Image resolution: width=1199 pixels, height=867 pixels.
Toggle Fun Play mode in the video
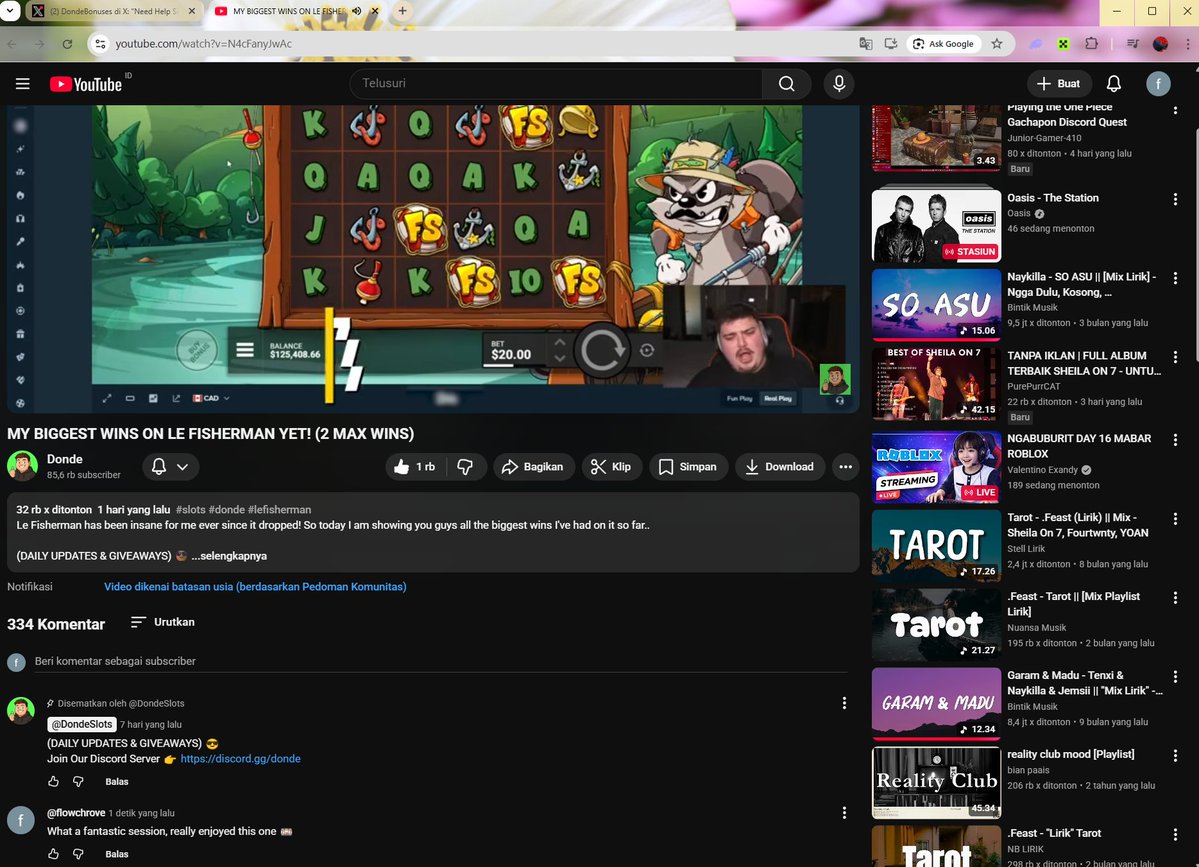click(739, 398)
